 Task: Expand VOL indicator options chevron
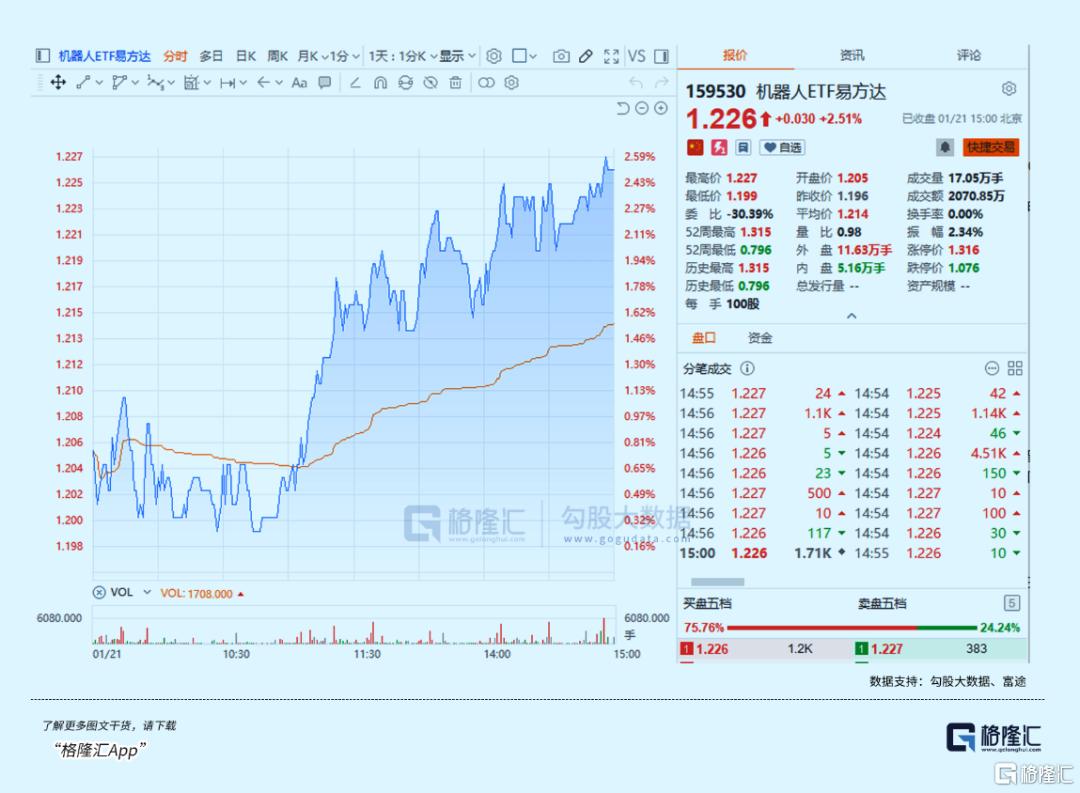click(147, 593)
